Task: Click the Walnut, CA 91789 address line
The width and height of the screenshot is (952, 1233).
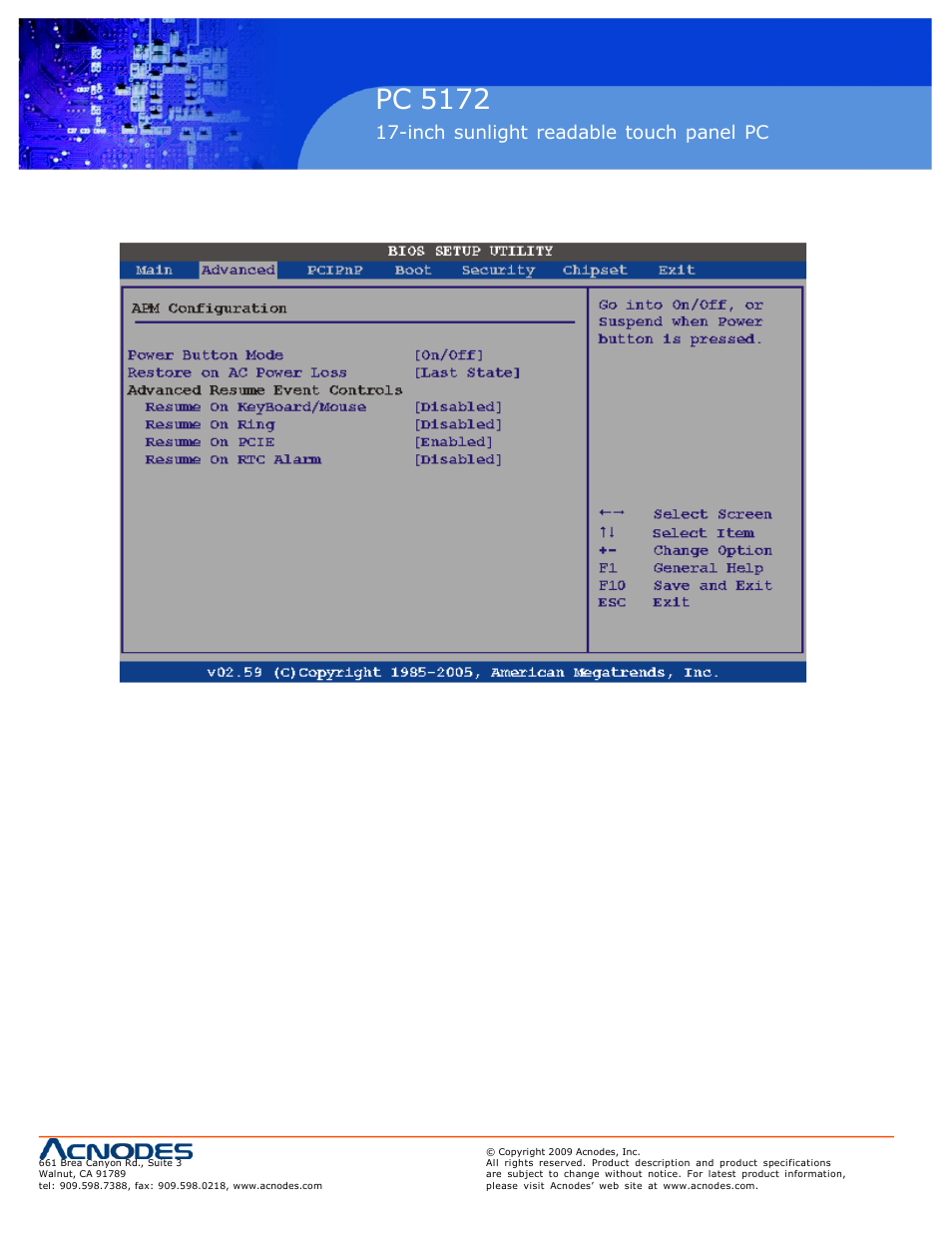Action: tap(83, 1174)
